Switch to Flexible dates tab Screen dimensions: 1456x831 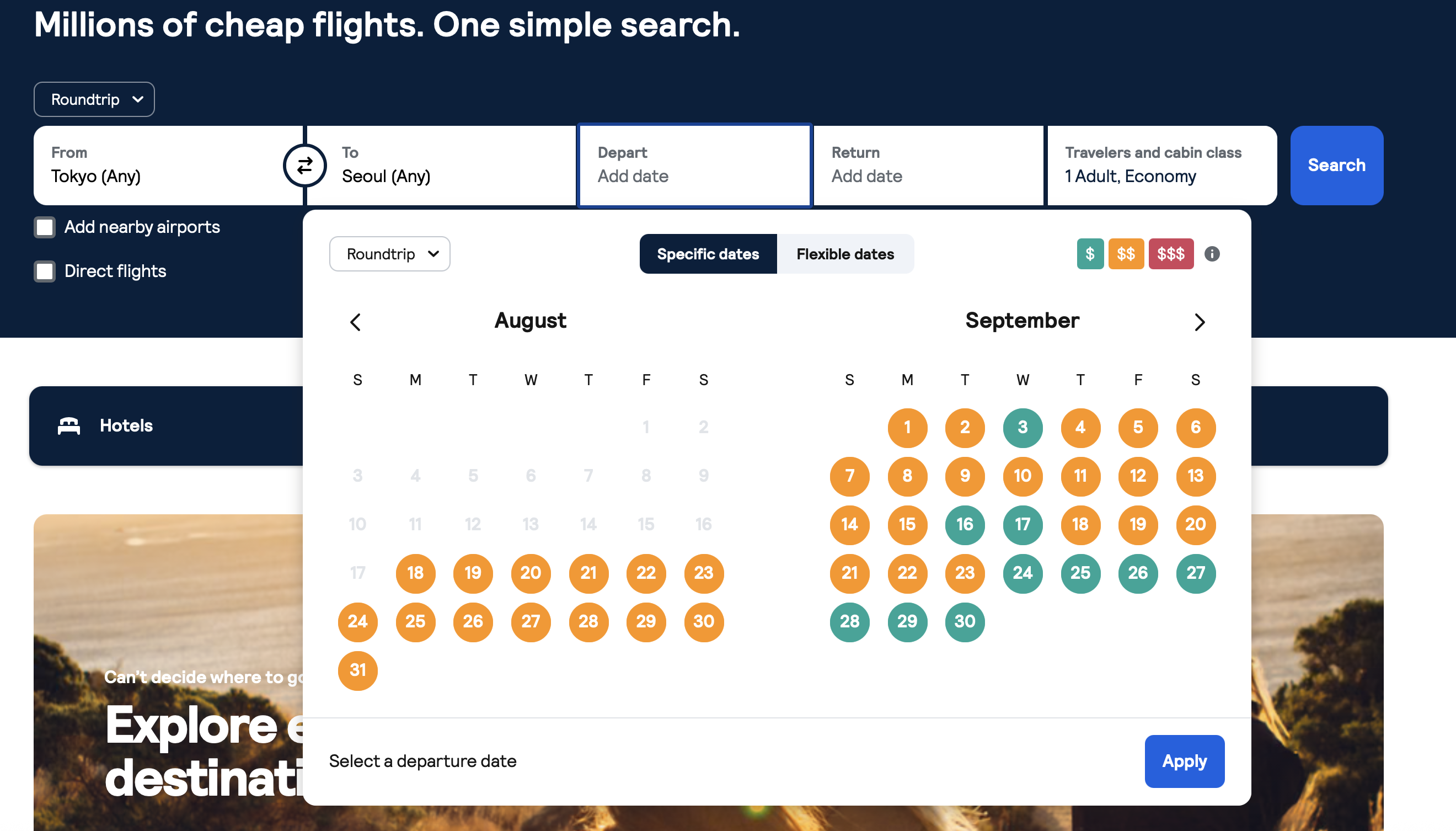tap(845, 254)
